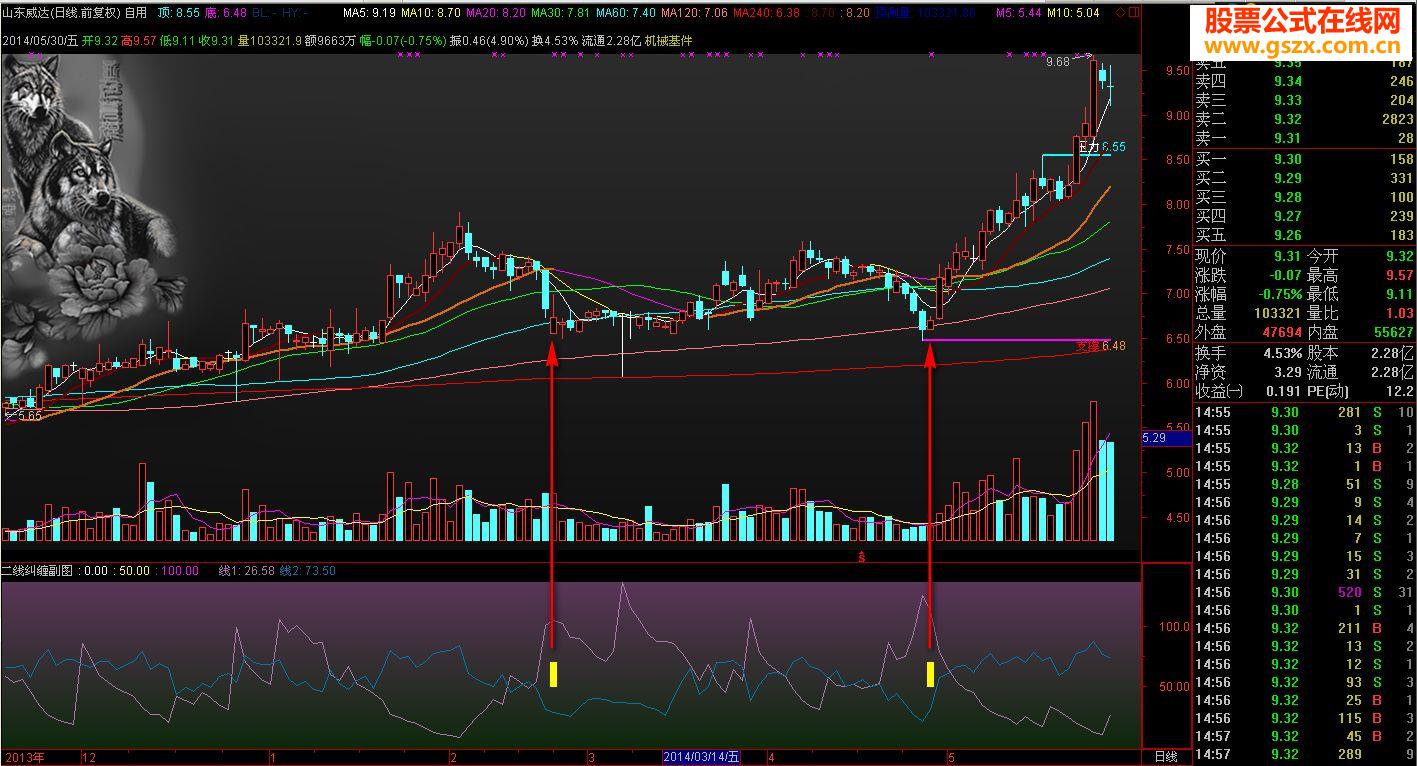Viewport: 1417px width, 766px height.
Task: Click the 2013年 label on the time axis
Action: [x=23, y=757]
